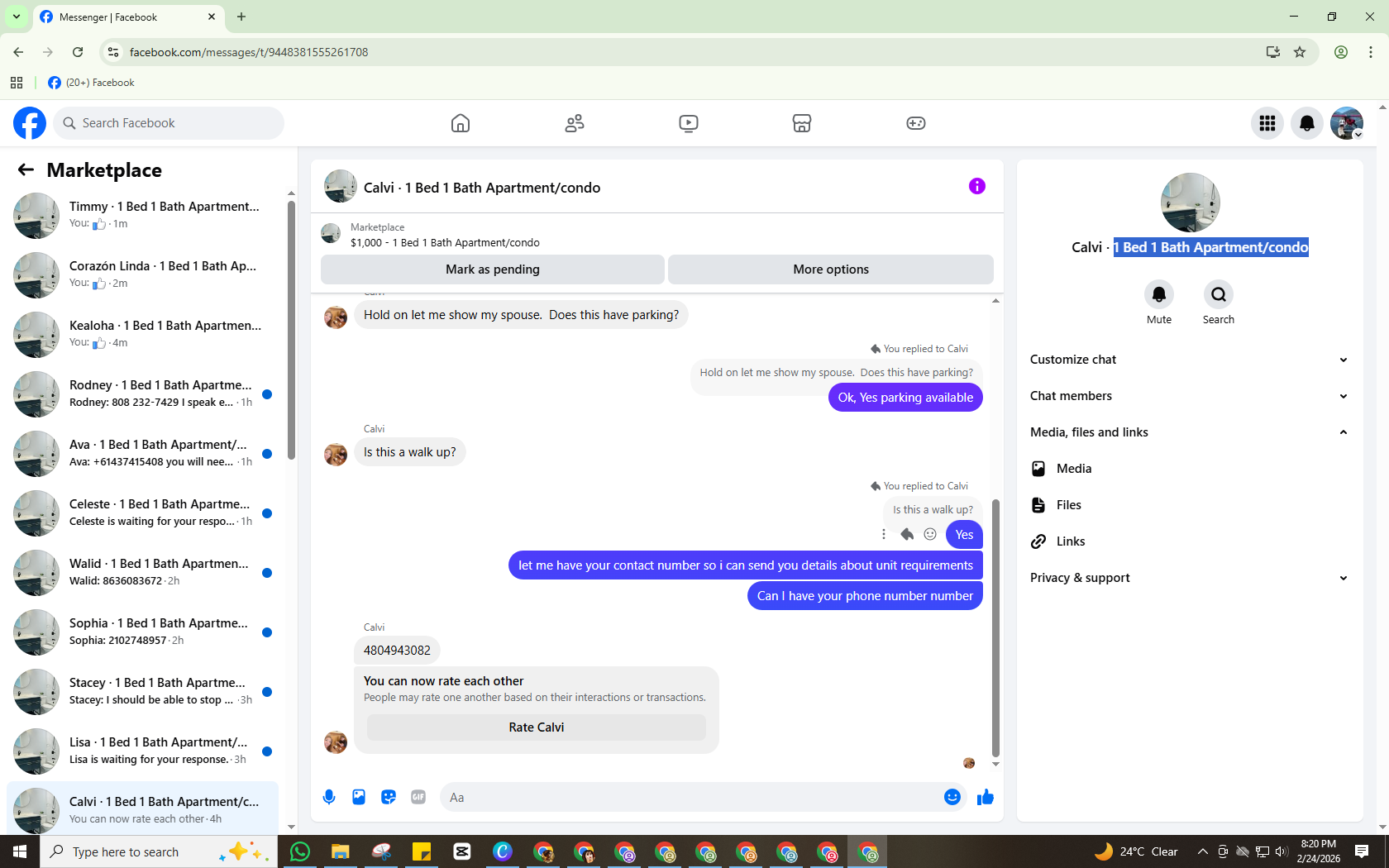Click the browser address bar URL
1389x868 pixels.
point(249,52)
